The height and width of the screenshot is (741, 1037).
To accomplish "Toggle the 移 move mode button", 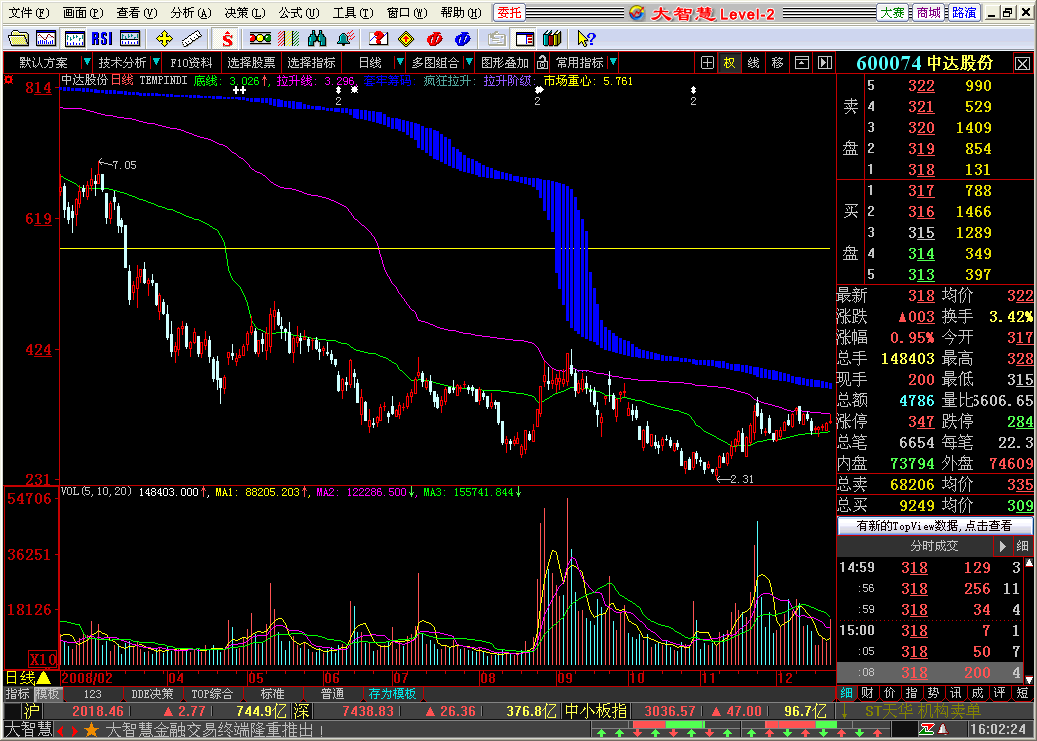I will pos(777,63).
